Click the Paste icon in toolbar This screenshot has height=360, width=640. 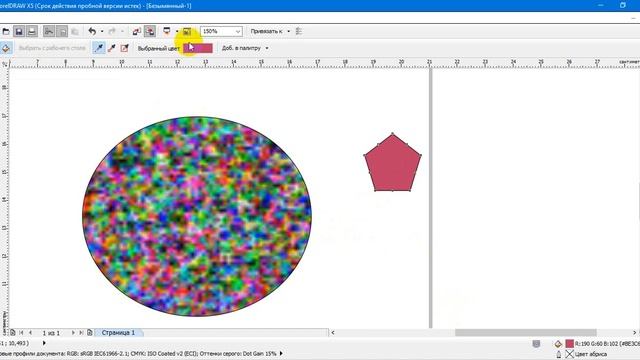pyautogui.click(x=75, y=31)
